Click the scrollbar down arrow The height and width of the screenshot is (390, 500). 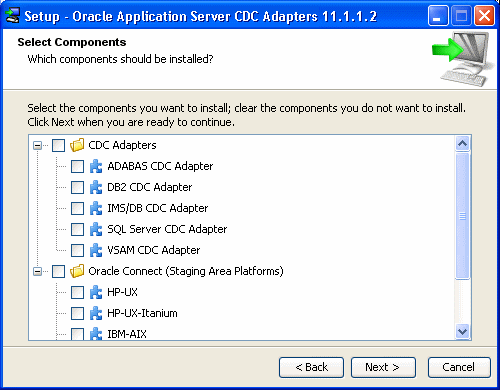462,331
